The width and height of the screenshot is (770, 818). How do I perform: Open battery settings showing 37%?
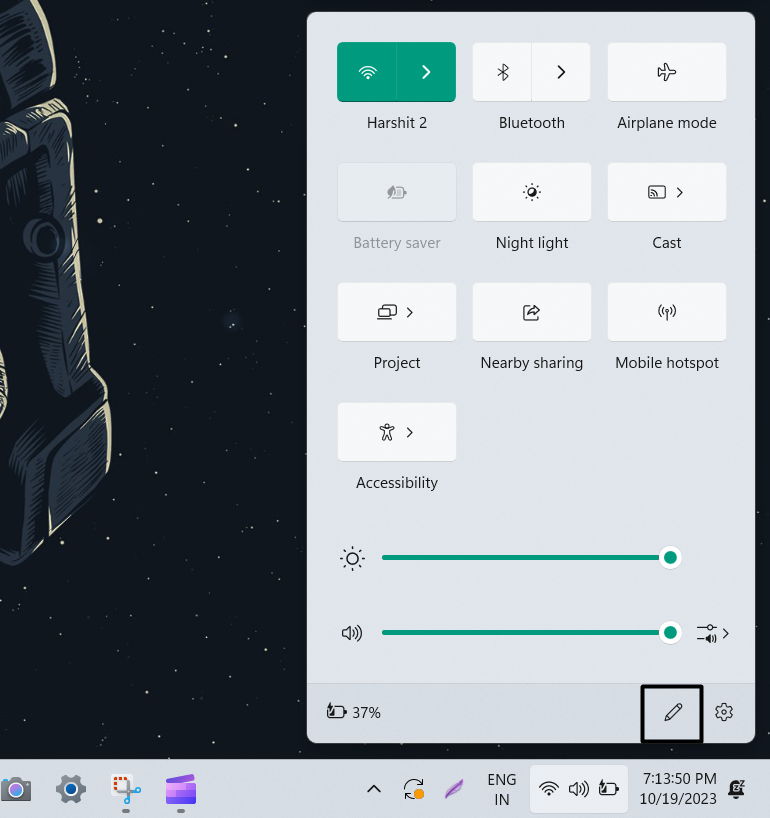click(x=353, y=712)
